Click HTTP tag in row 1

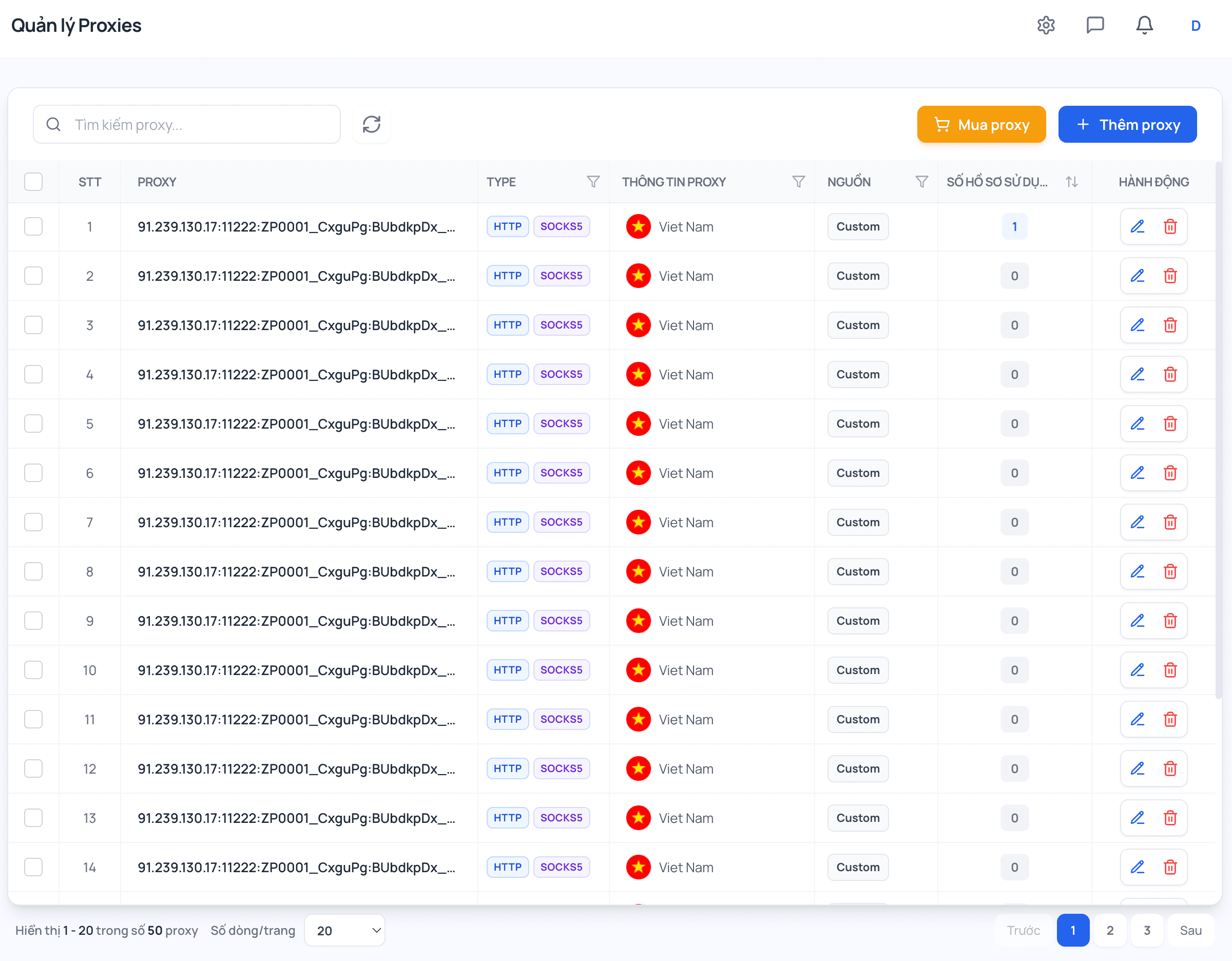pyautogui.click(x=507, y=227)
